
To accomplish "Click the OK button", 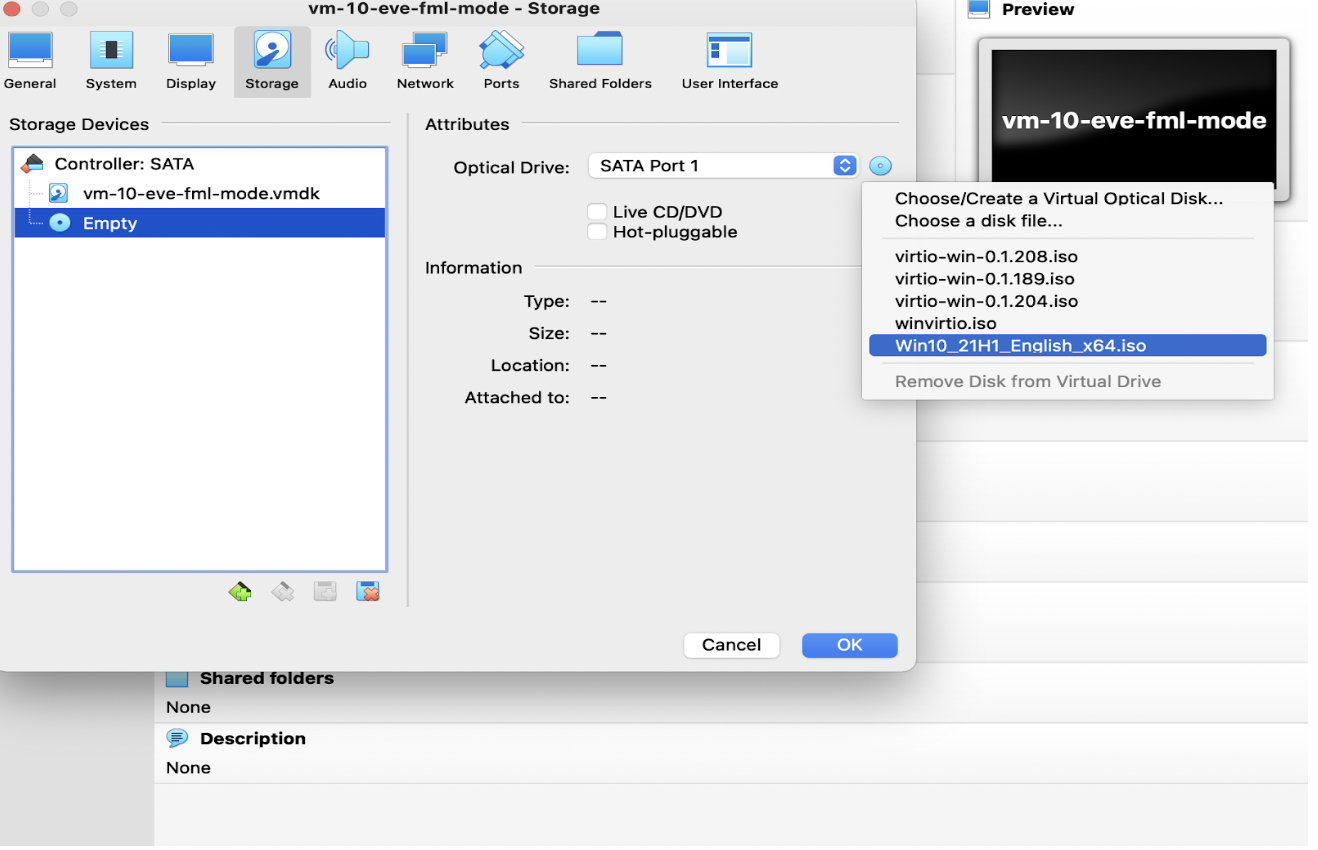I will [849, 645].
